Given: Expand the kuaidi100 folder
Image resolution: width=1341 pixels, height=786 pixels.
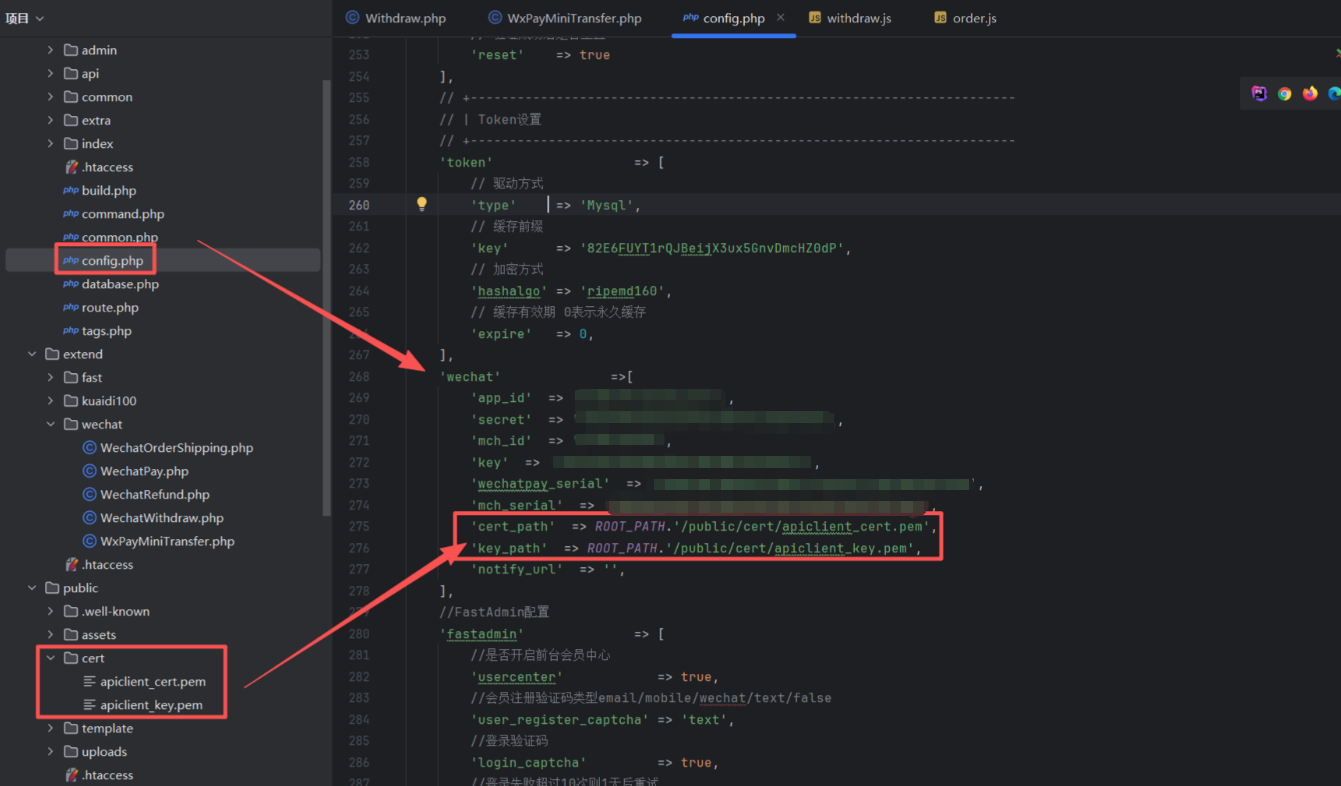Looking at the screenshot, I should coord(51,401).
